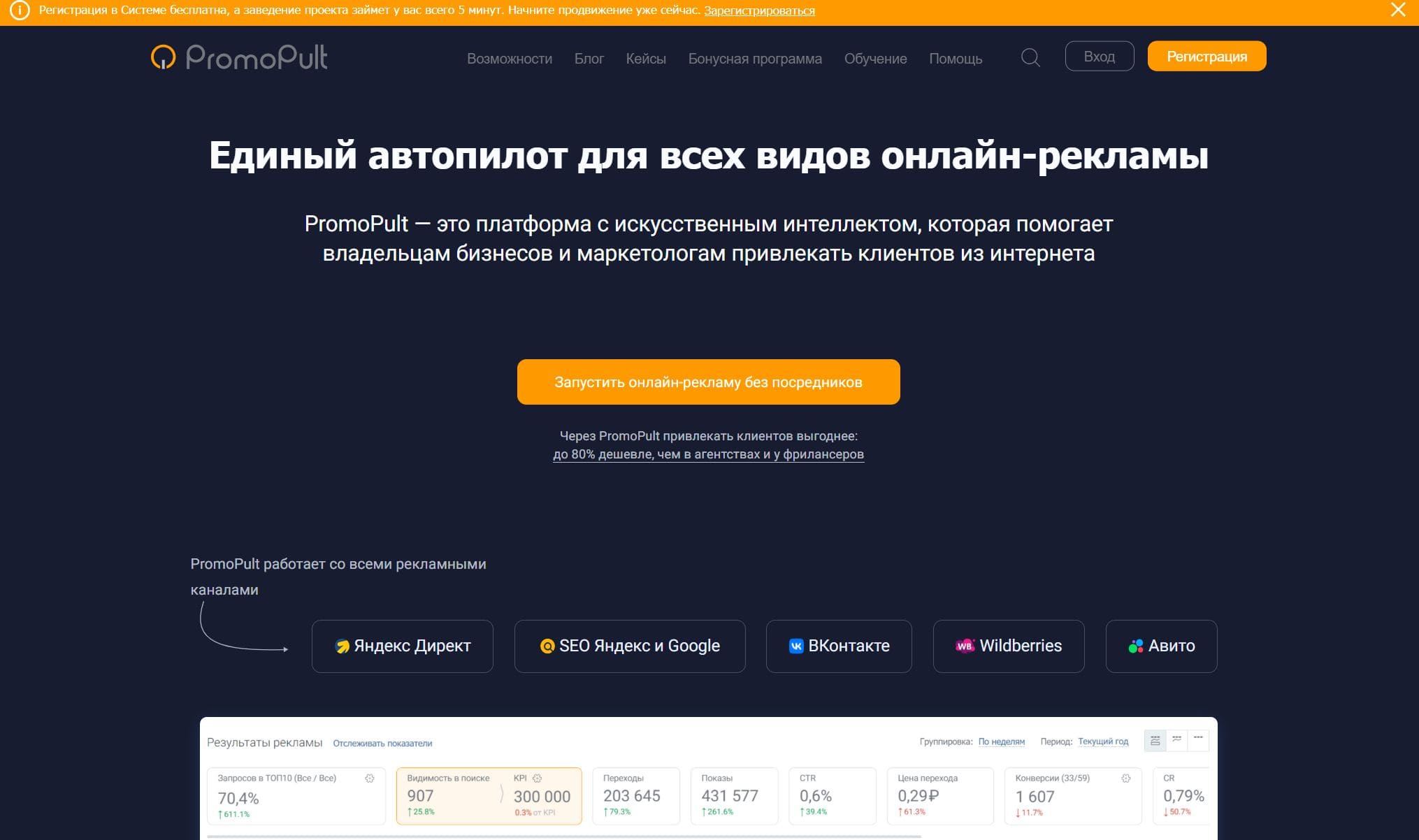Open gear settings on Конверсии card

[x=1125, y=779]
